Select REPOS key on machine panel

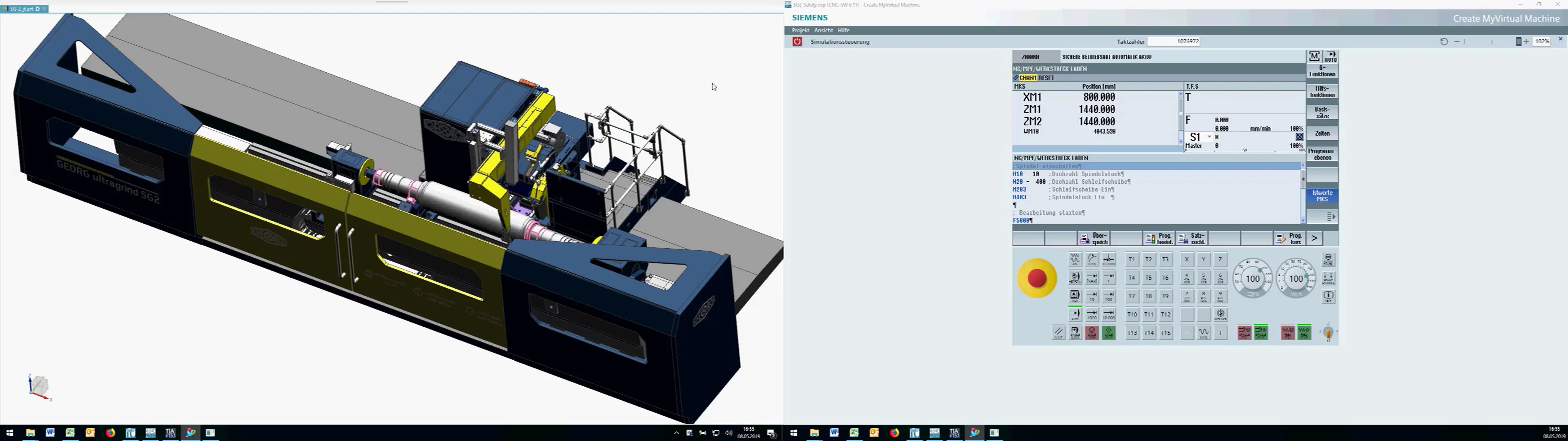pyautogui.click(x=1092, y=259)
